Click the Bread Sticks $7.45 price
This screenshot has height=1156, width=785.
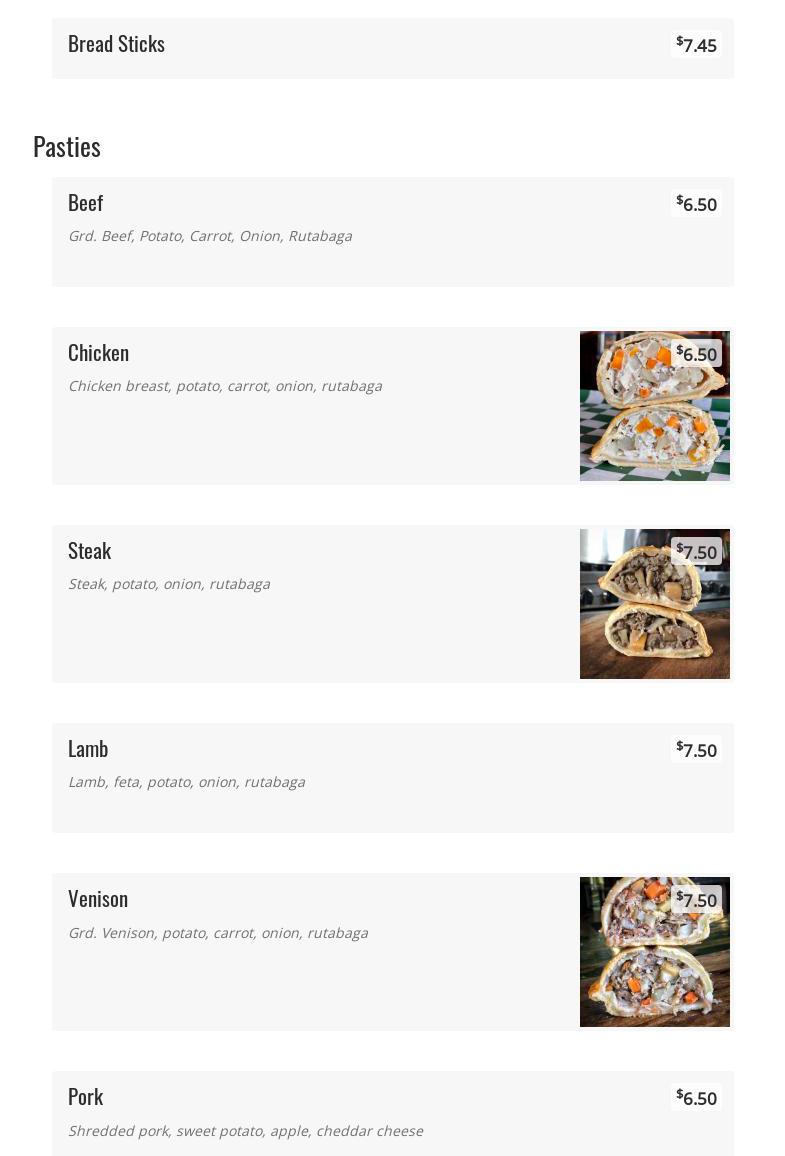coord(697,45)
